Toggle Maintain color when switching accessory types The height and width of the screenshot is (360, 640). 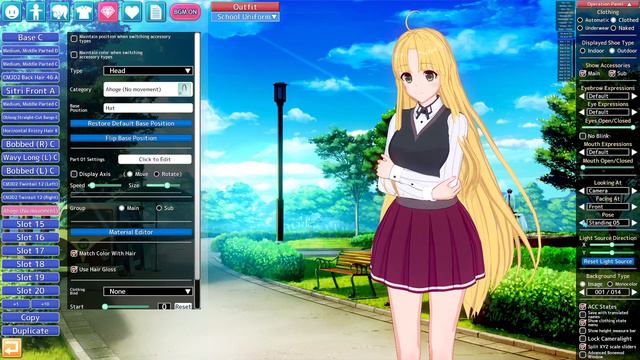pyautogui.click(x=74, y=55)
